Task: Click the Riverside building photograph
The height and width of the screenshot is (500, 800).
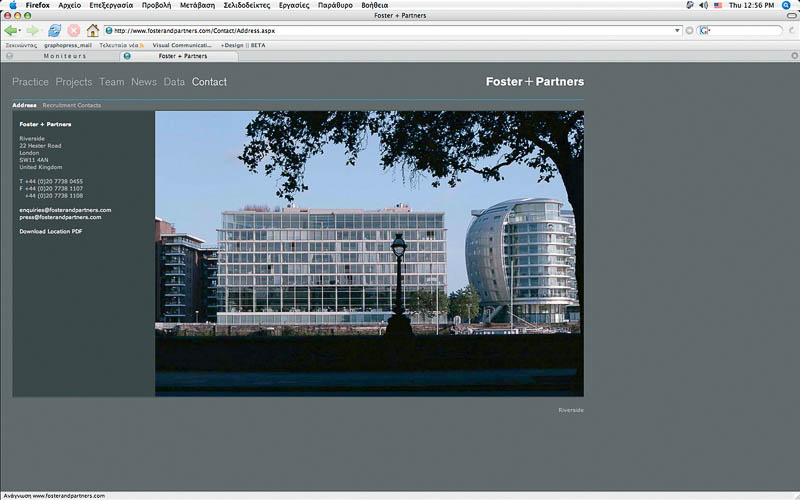Action: pyautogui.click(x=369, y=254)
